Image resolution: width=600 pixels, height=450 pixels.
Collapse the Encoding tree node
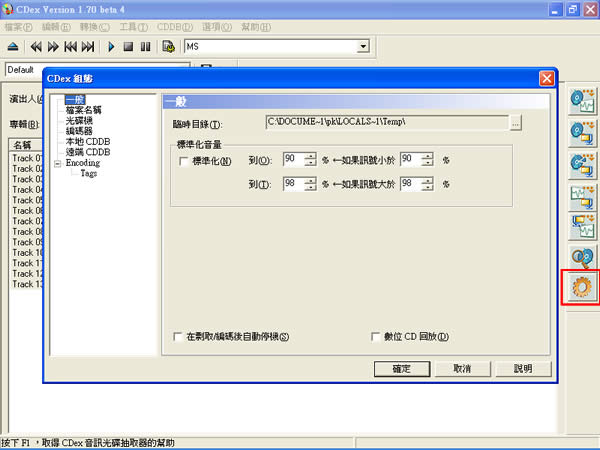pyautogui.click(x=57, y=163)
